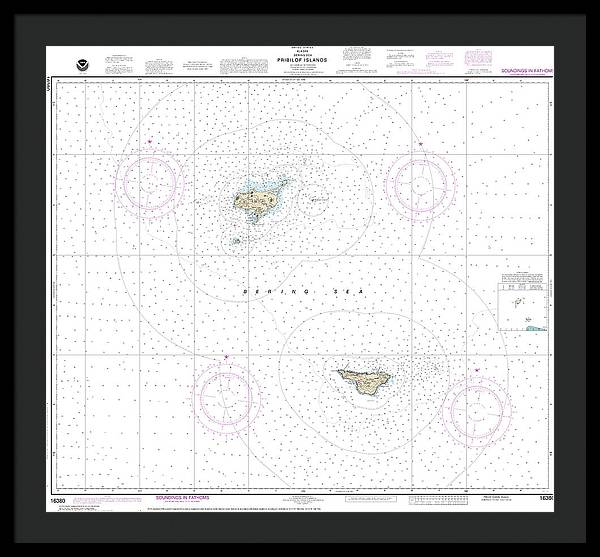The height and width of the screenshot is (557, 600).
Task: Click the lower-right compass rose
Action: pos(477,406)
